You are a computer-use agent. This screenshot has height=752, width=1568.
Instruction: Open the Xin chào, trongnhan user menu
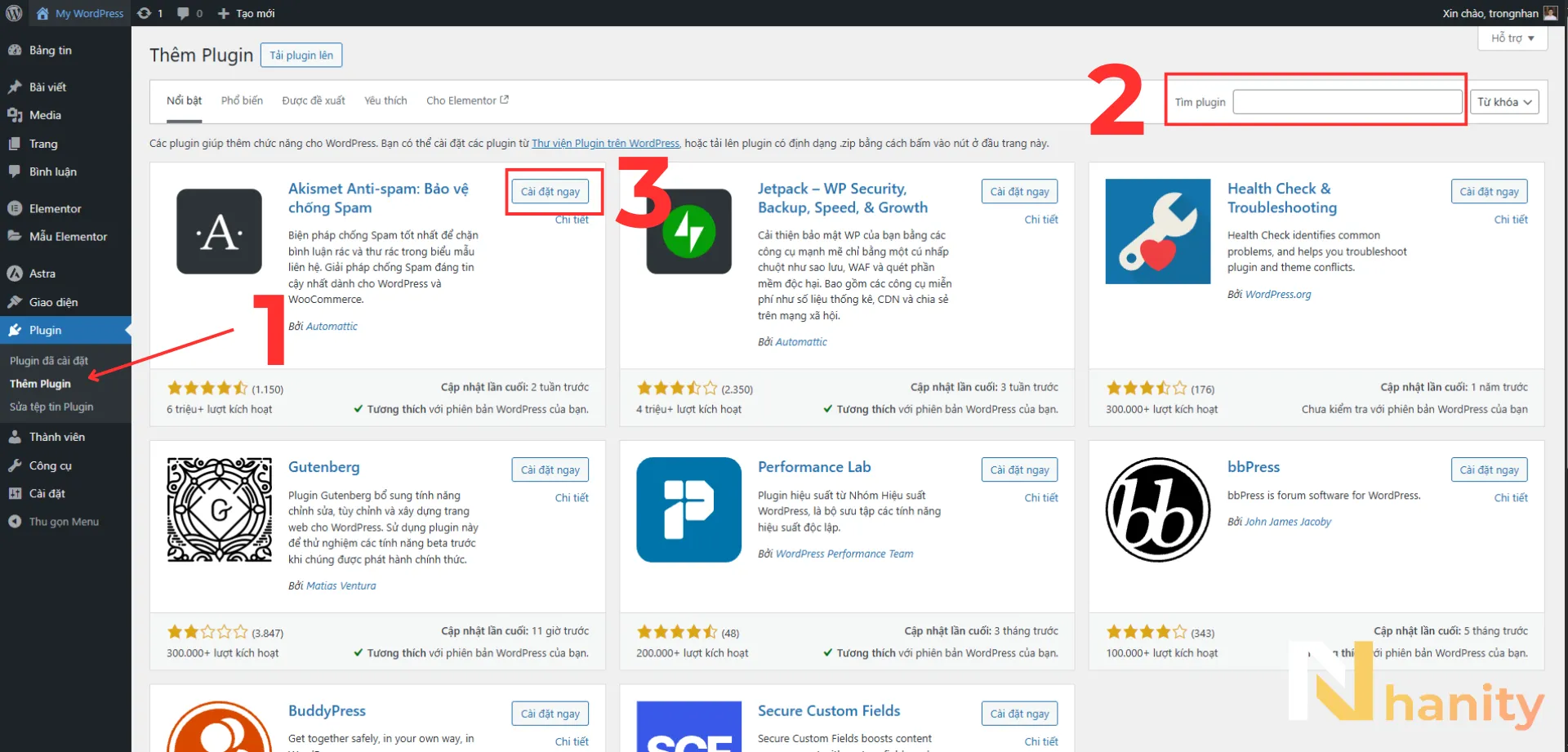point(1500,13)
